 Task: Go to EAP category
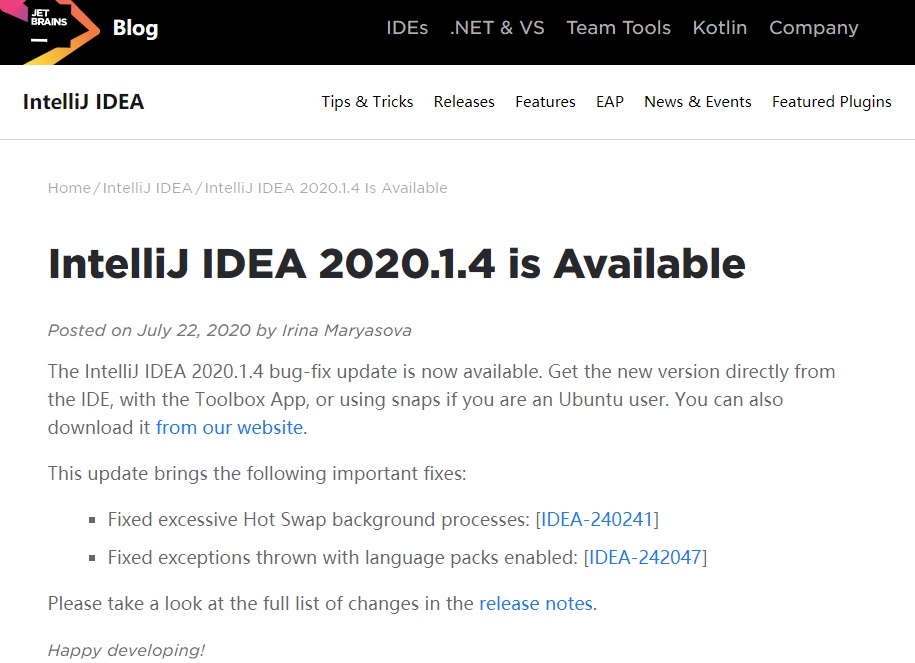(610, 102)
